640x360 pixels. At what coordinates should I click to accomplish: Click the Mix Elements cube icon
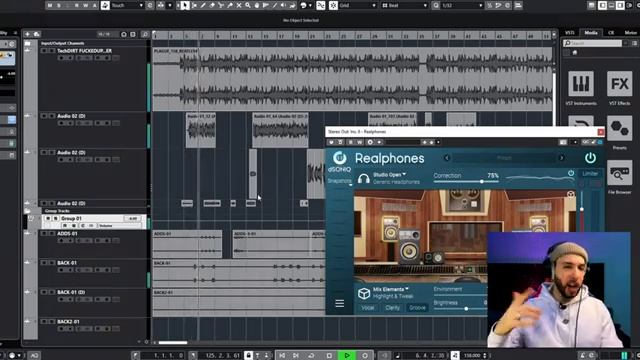(x=363, y=293)
